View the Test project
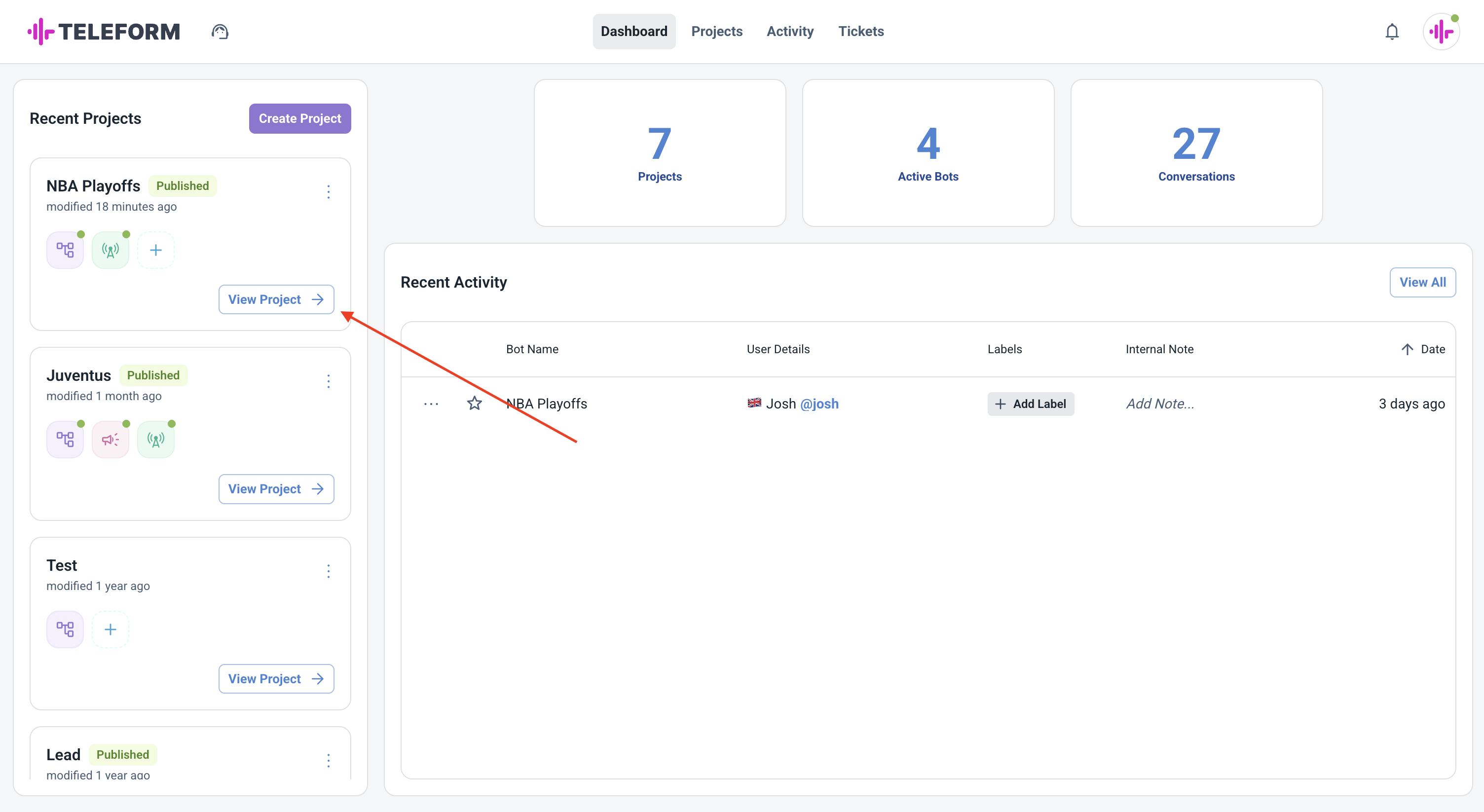Viewport: 1484px width, 812px height. (x=276, y=679)
